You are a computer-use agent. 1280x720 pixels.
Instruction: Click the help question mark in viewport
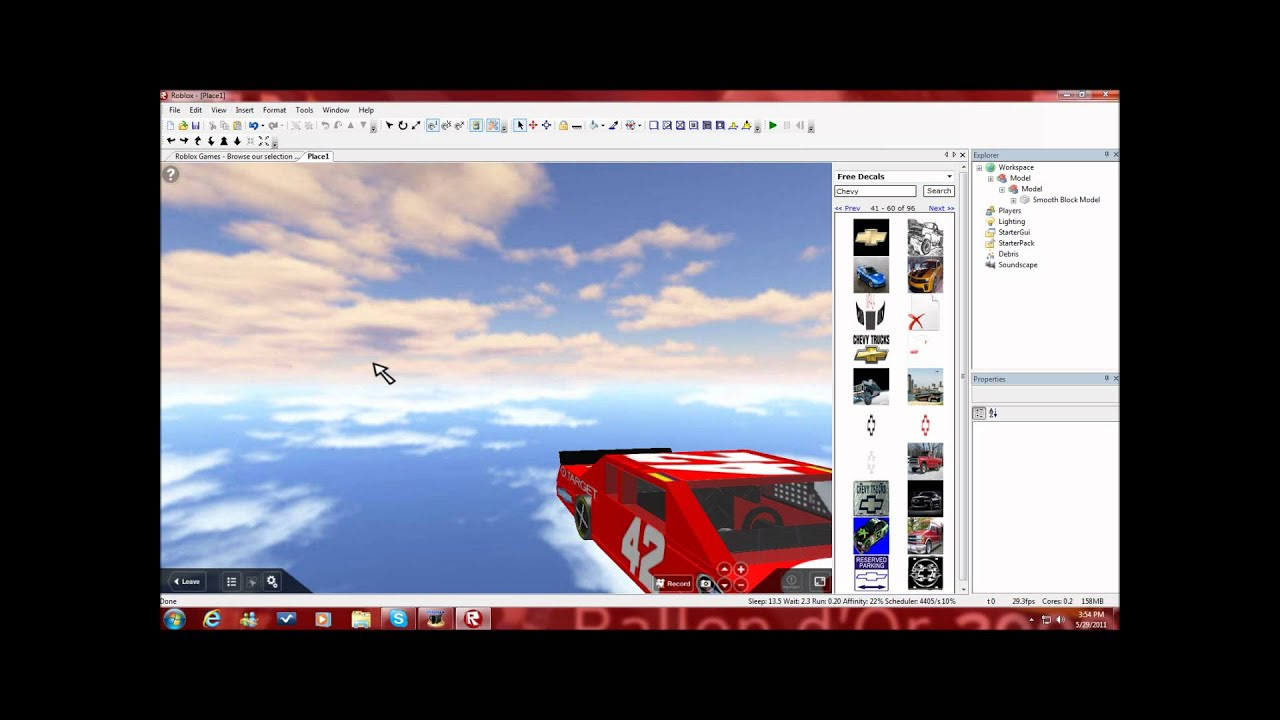[171, 174]
